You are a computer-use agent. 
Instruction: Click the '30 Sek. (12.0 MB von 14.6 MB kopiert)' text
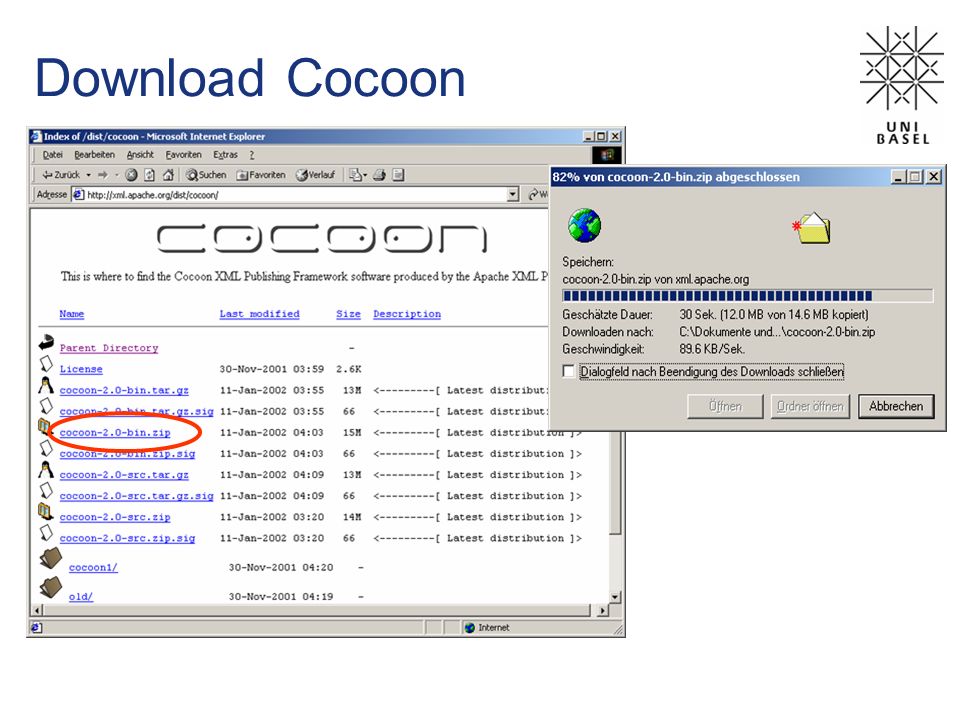click(x=774, y=315)
